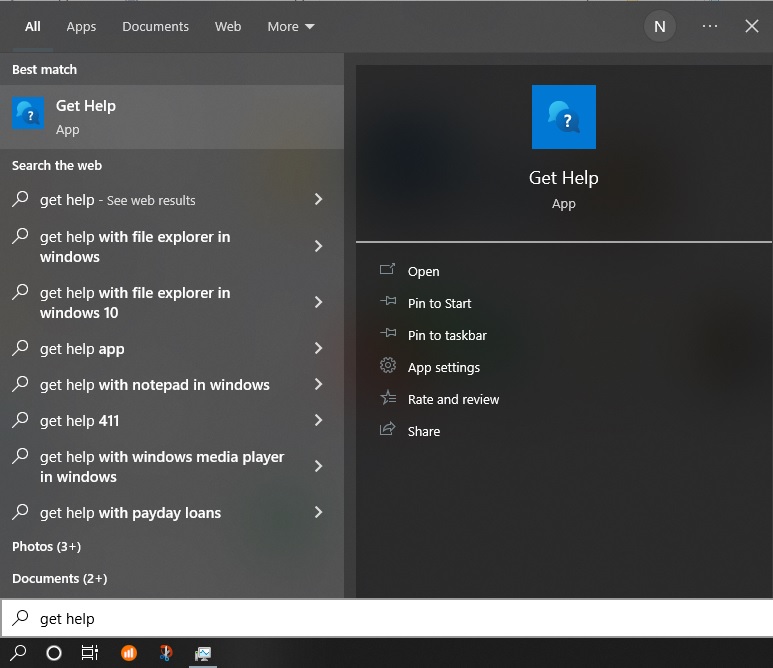Click the large Get Help tile in preview pane
773x668 pixels.
[563, 117]
